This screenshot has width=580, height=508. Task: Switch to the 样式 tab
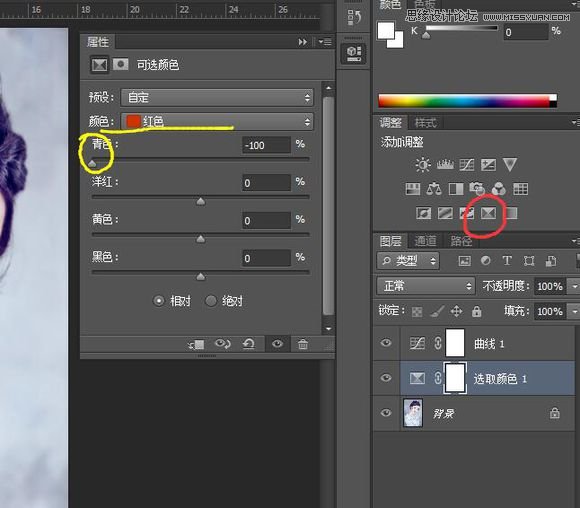tap(425, 122)
